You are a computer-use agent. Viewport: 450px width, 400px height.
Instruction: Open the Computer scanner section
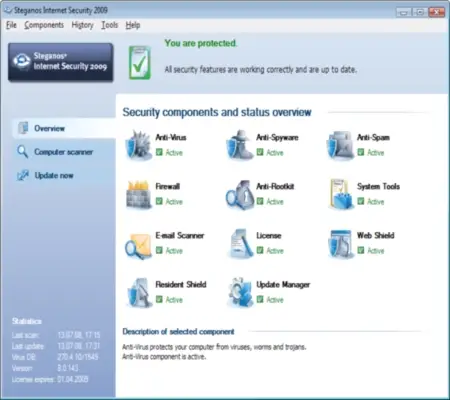pos(64,152)
